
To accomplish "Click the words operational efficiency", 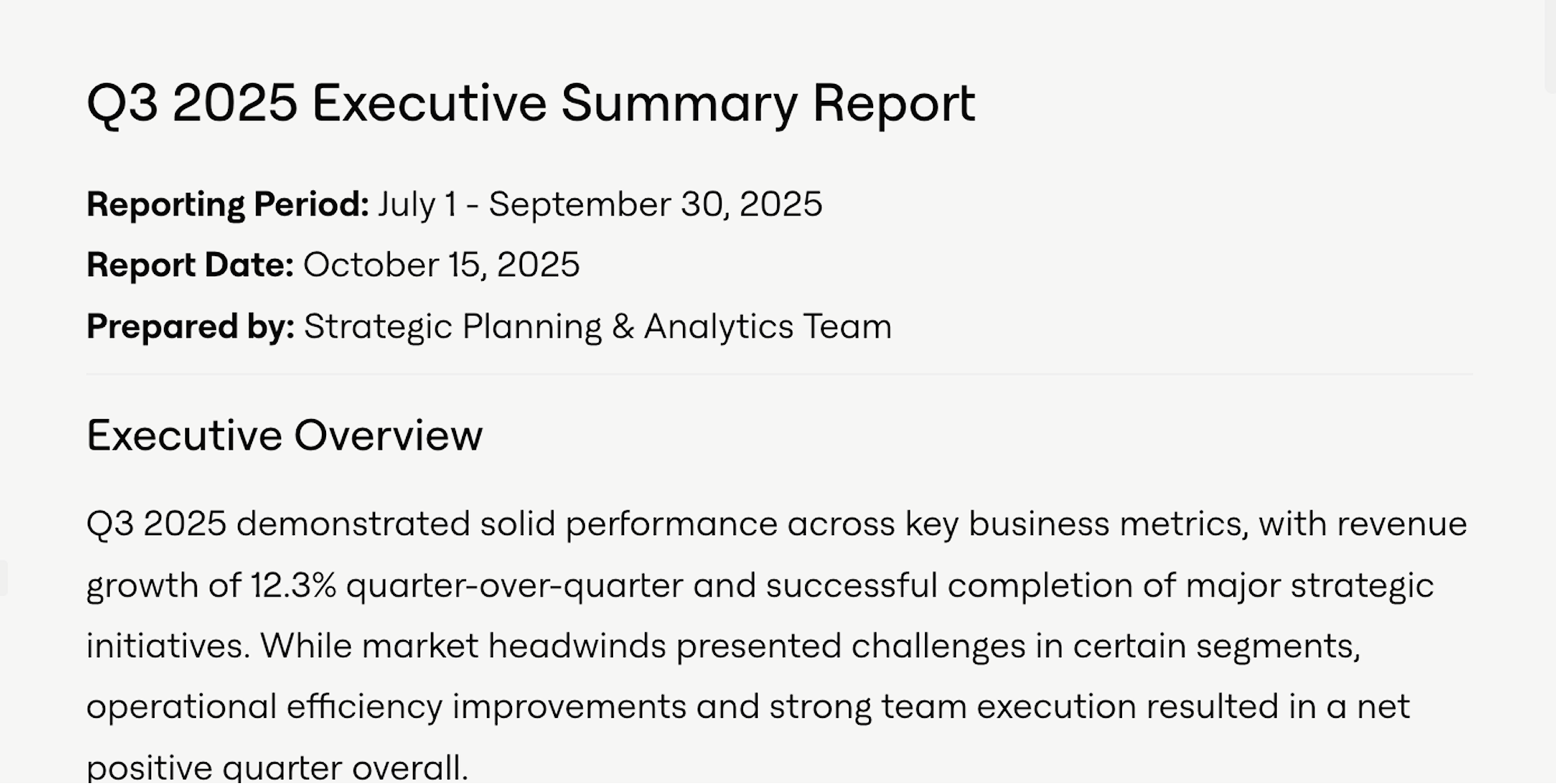I will pos(264,707).
